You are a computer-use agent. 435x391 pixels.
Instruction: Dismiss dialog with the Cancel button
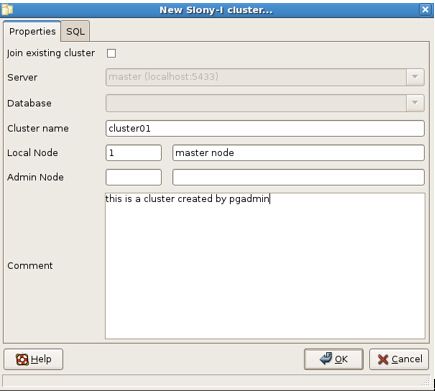(399, 359)
